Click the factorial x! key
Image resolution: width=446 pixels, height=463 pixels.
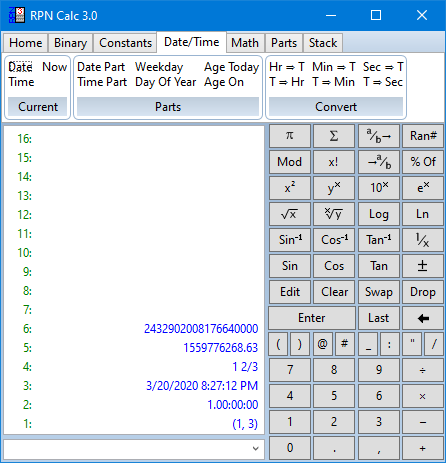click(334, 162)
